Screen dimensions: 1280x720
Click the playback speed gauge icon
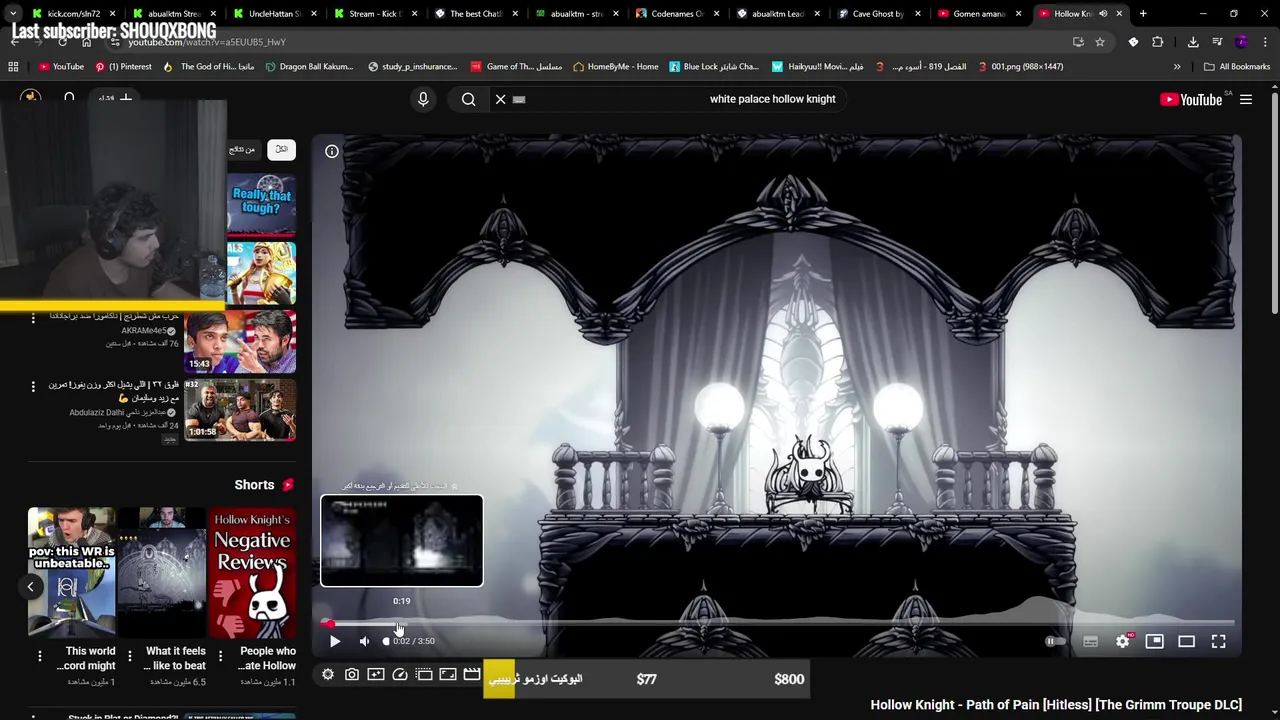tap(400, 675)
